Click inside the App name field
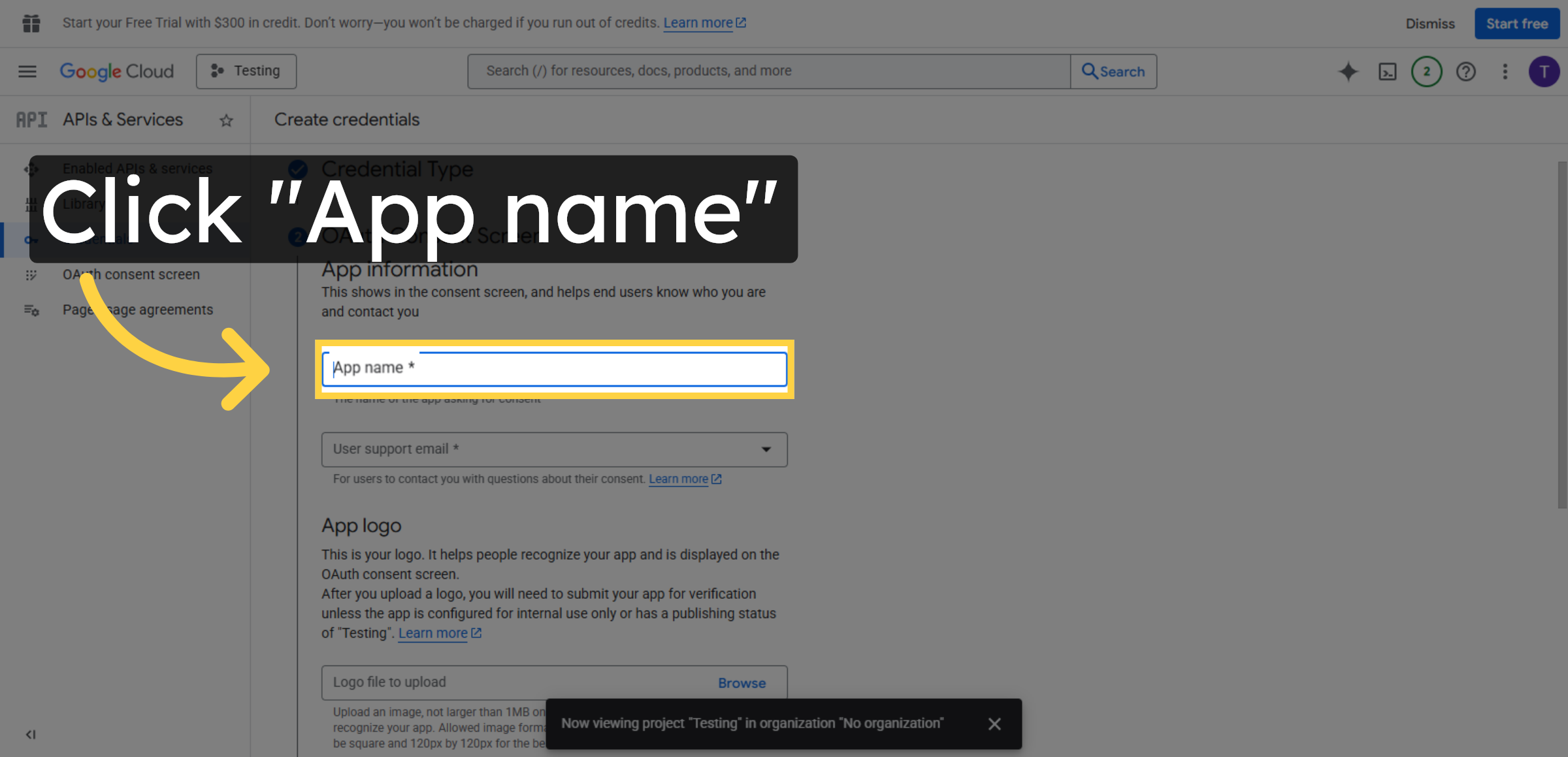 point(554,369)
